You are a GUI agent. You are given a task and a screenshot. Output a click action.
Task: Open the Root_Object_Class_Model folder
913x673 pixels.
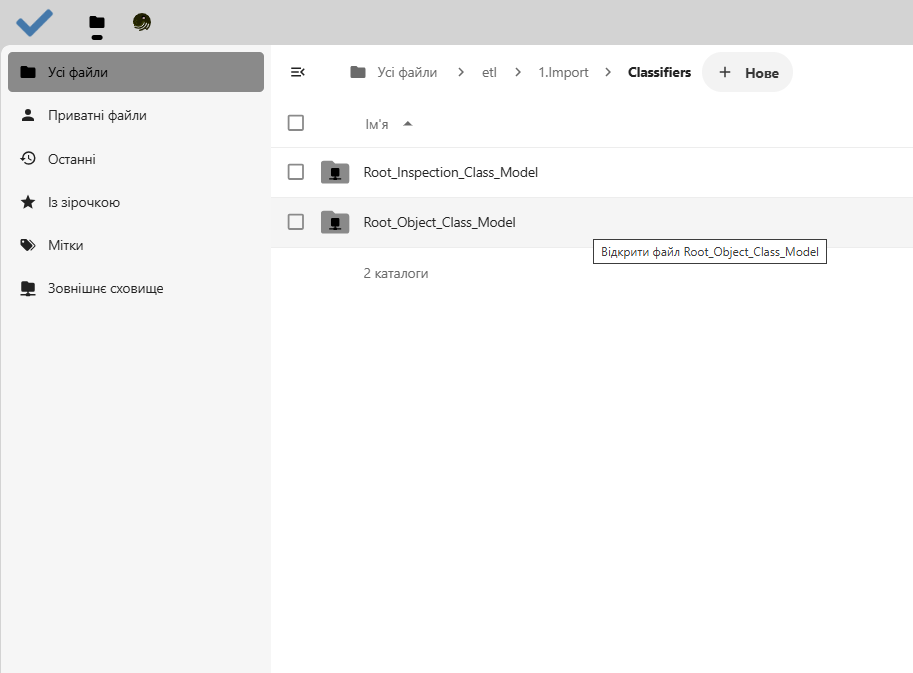coord(440,222)
